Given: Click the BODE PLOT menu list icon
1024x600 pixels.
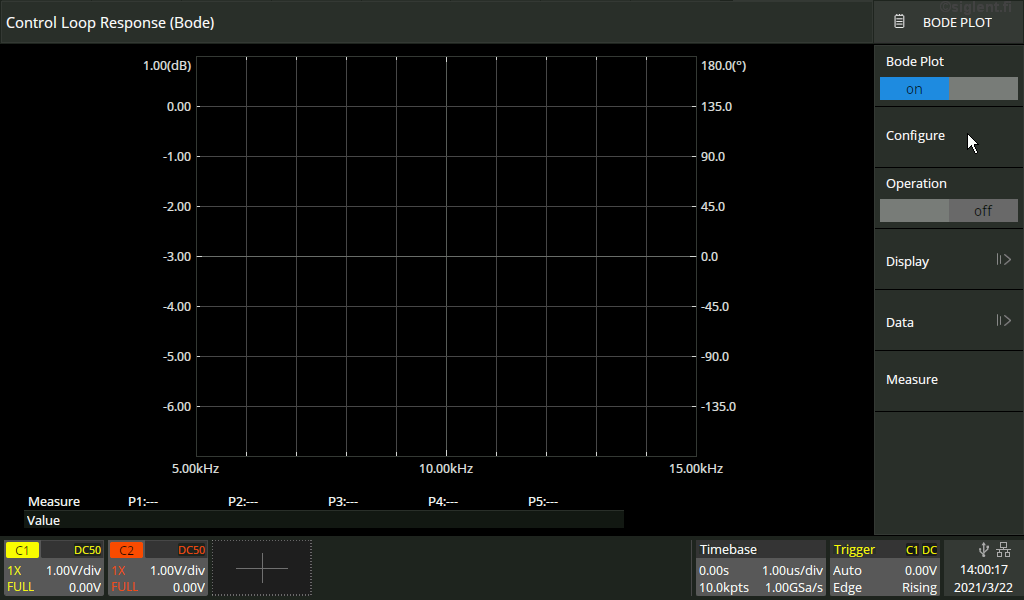Looking at the screenshot, I should [899, 22].
